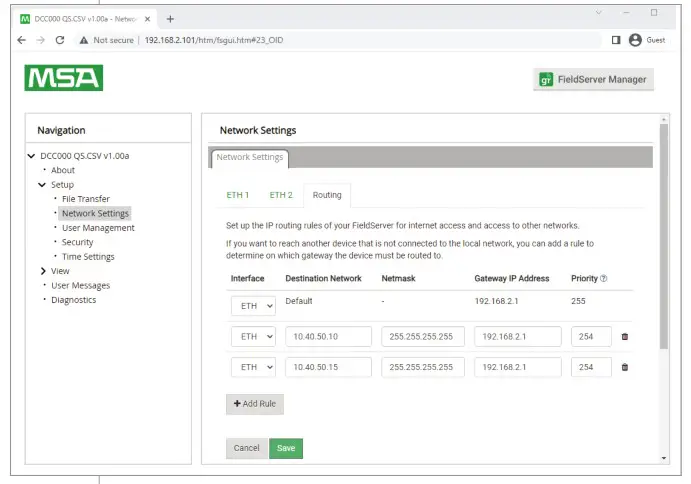Click the Gateway IP Address column header
691x484 pixels.
click(512, 279)
